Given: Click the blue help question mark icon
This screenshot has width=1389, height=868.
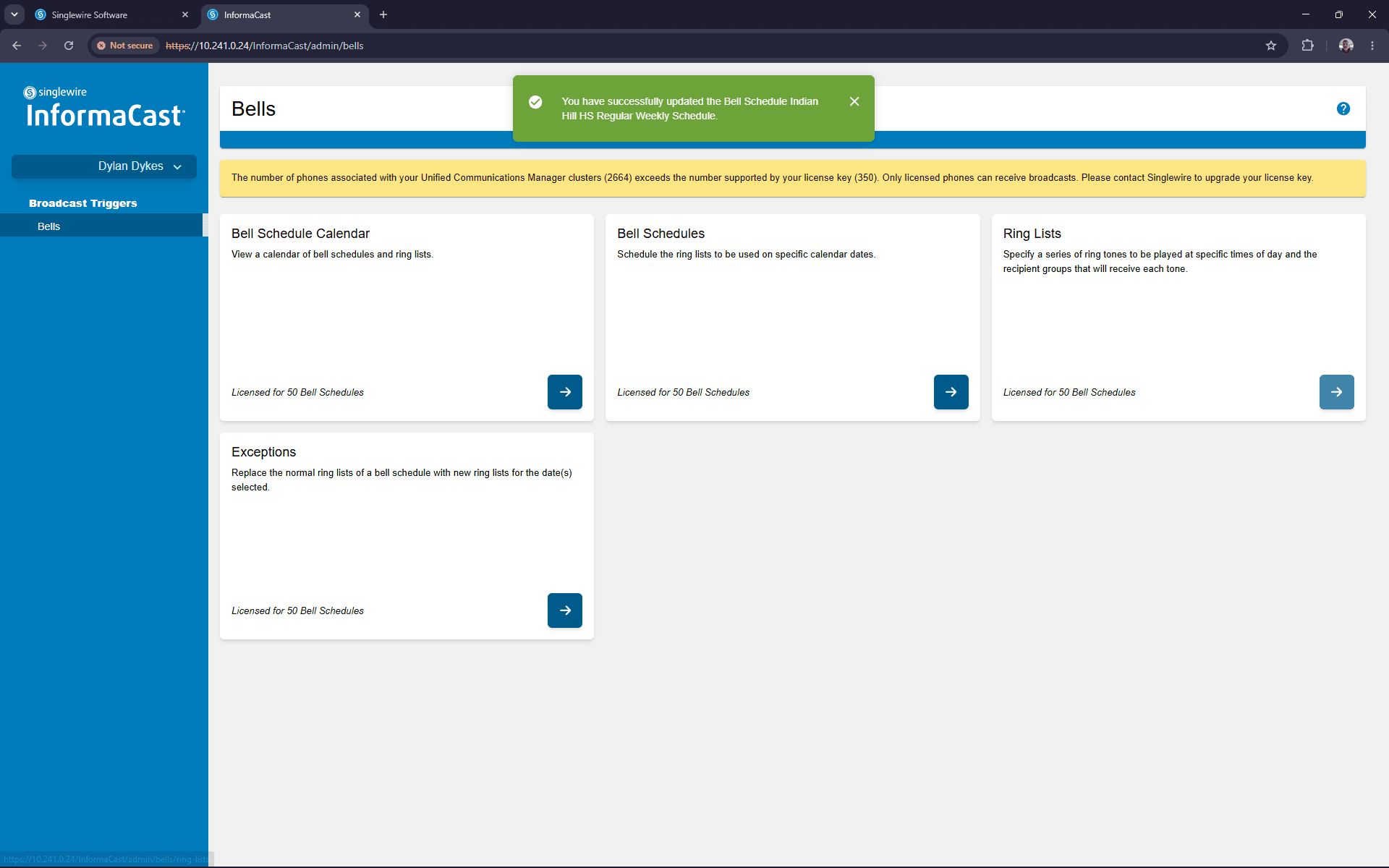Looking at the screenshot, I should pyautogui.click(x=1343, y=109).
